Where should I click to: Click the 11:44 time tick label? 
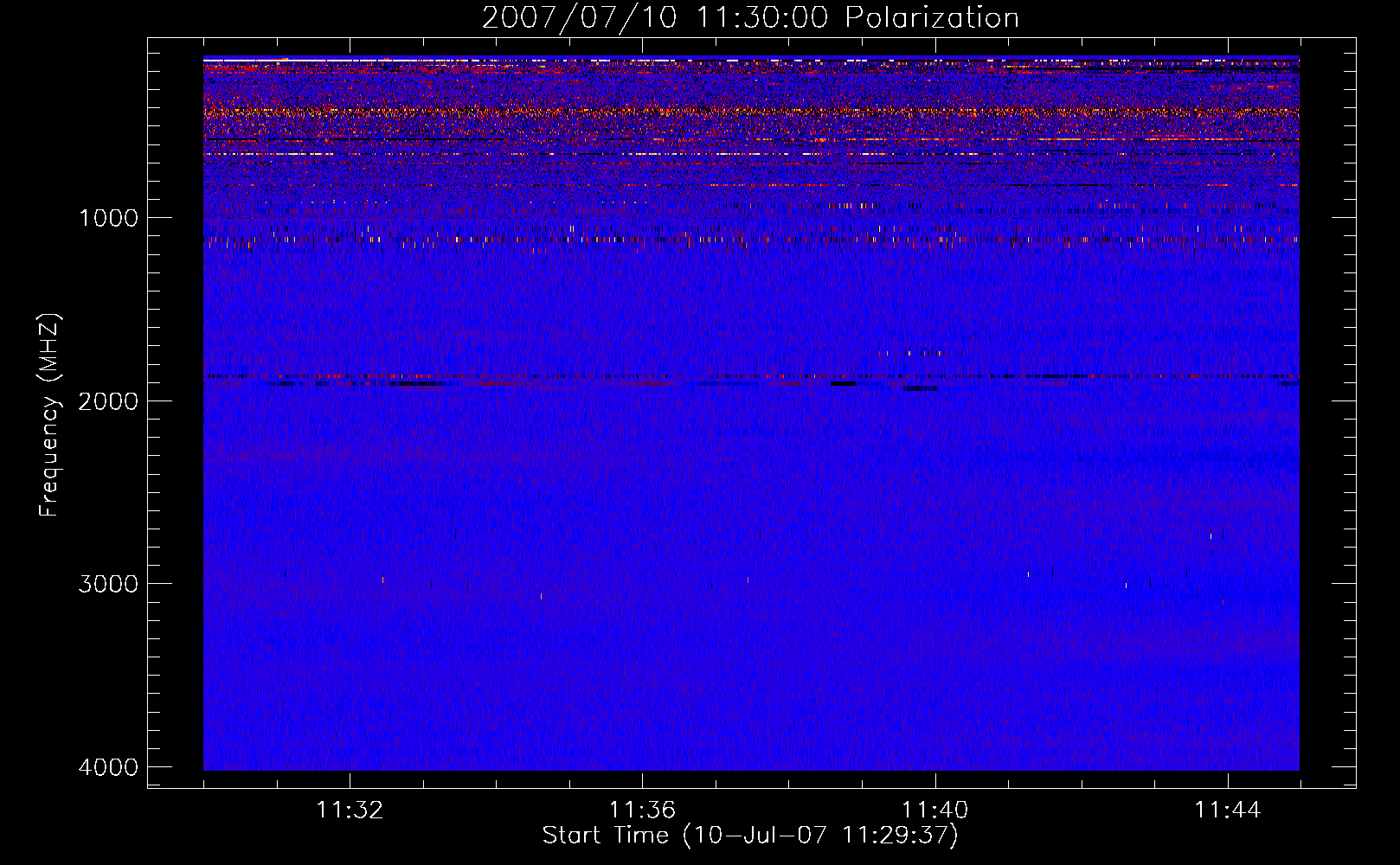(1228, 811)
